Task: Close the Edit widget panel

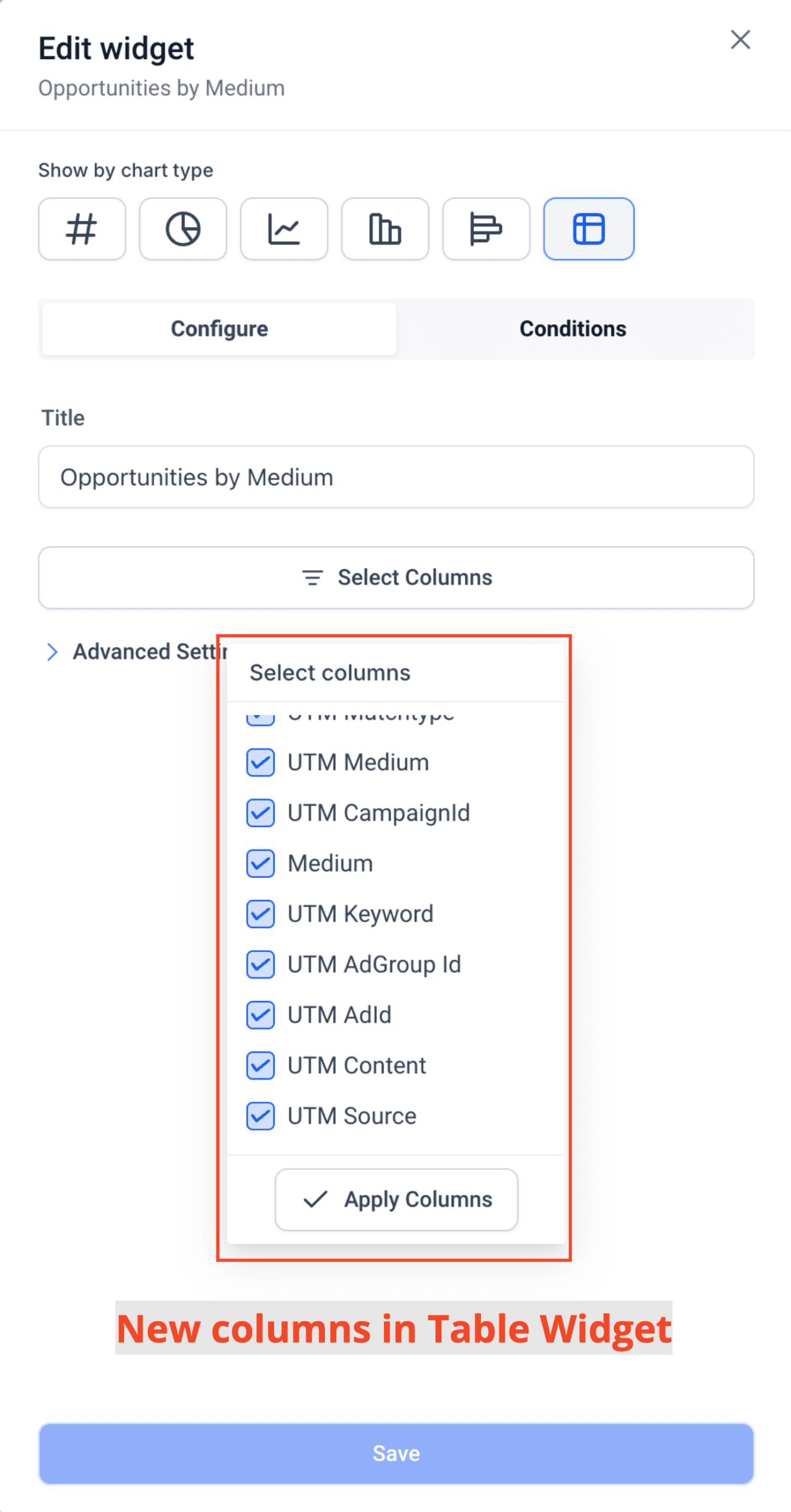Action: pos(740,40)
